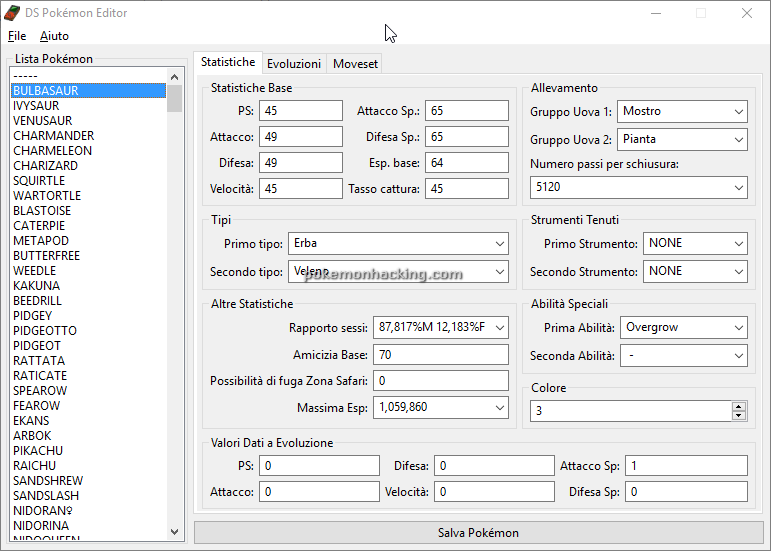The height and width of the screenshot is (551, 771).
Task: Open the Primo tipo dropdown
Action: coord(398,244)
